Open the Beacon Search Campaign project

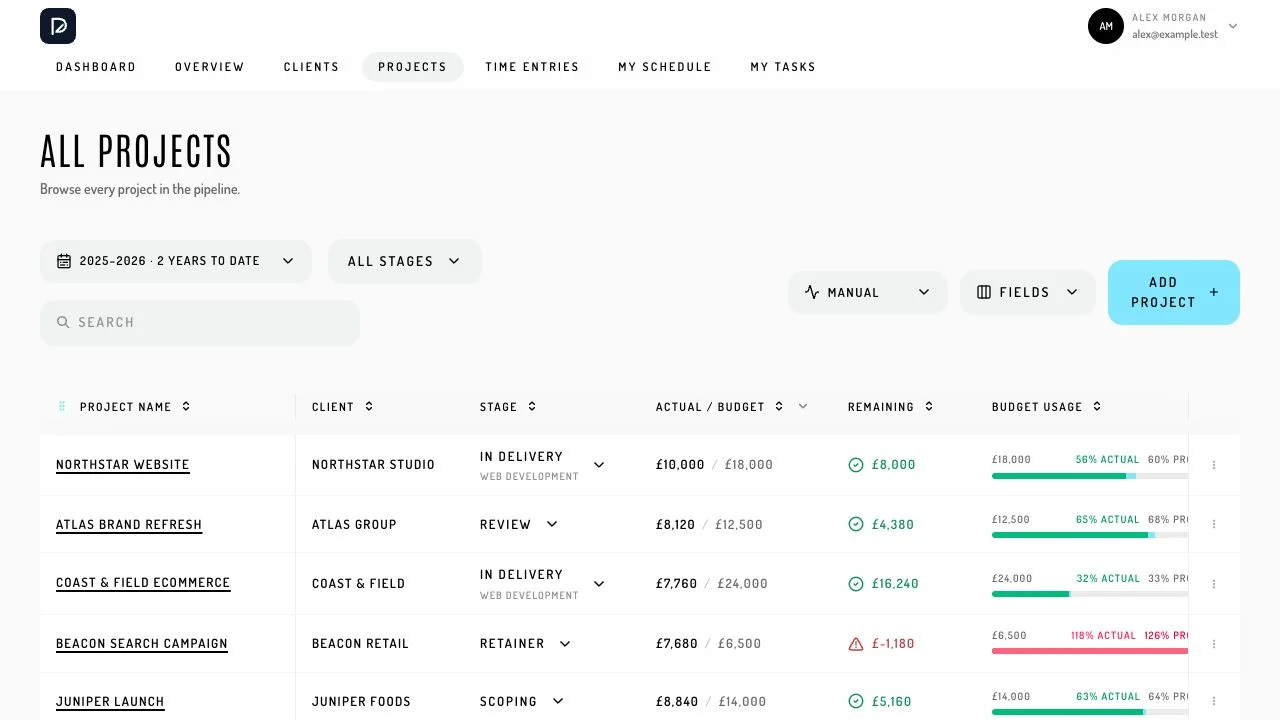142,644
